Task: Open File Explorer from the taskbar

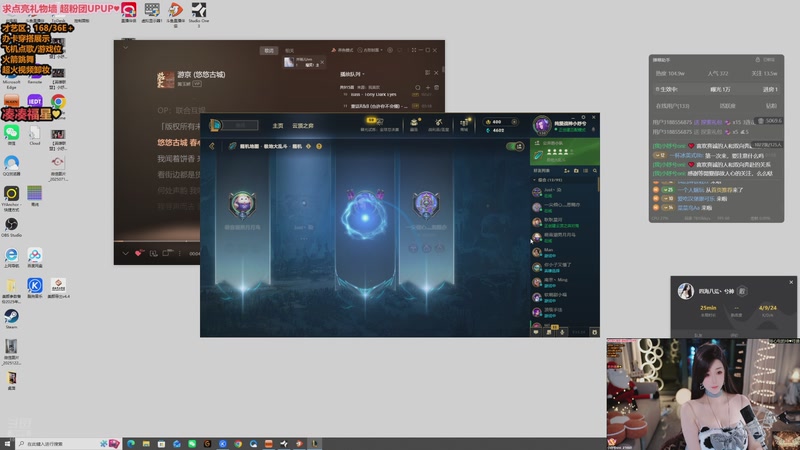Action: pos(146,444)
